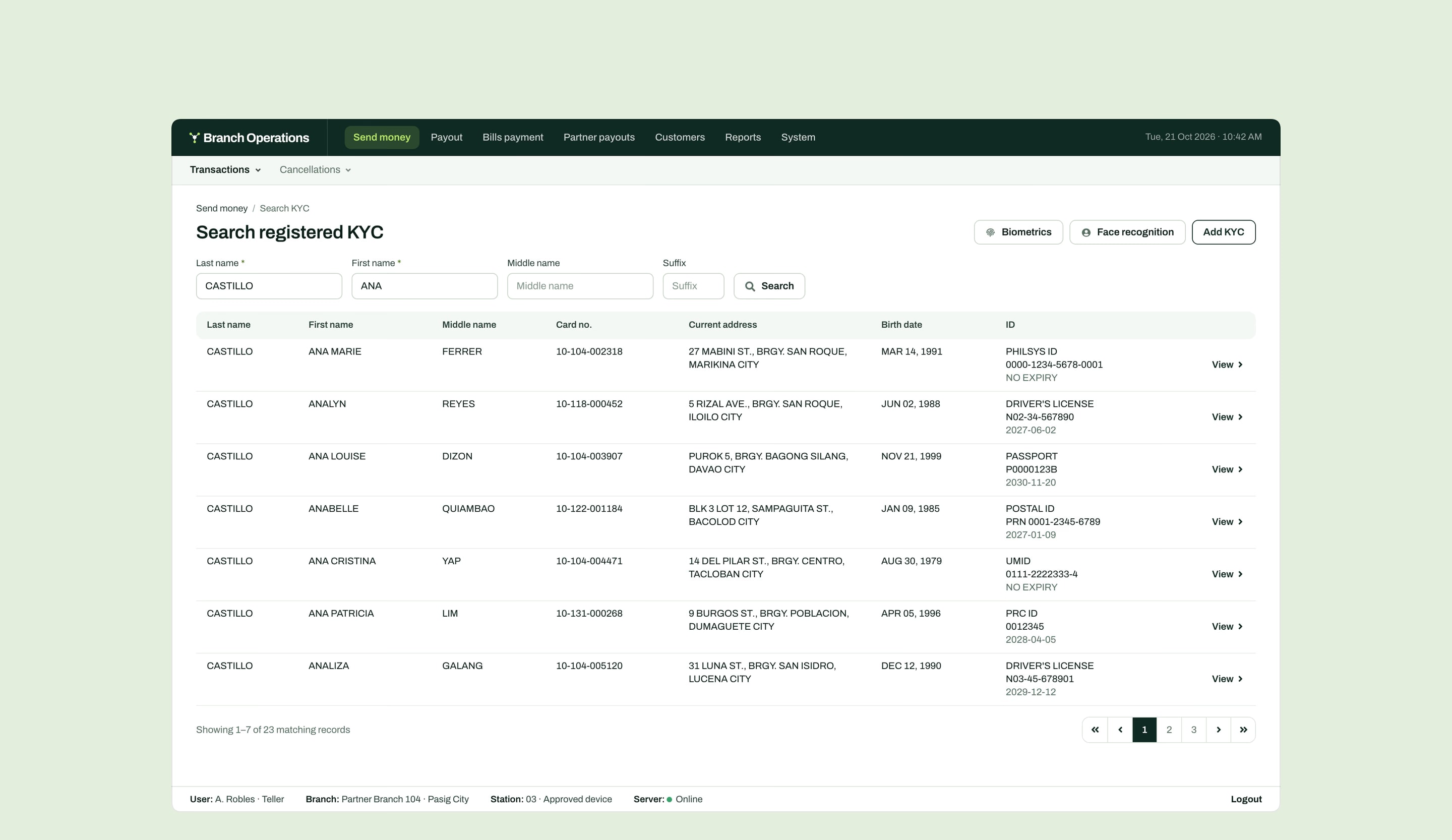View record for ANA LOUISE Castillo

point(1227,469)
